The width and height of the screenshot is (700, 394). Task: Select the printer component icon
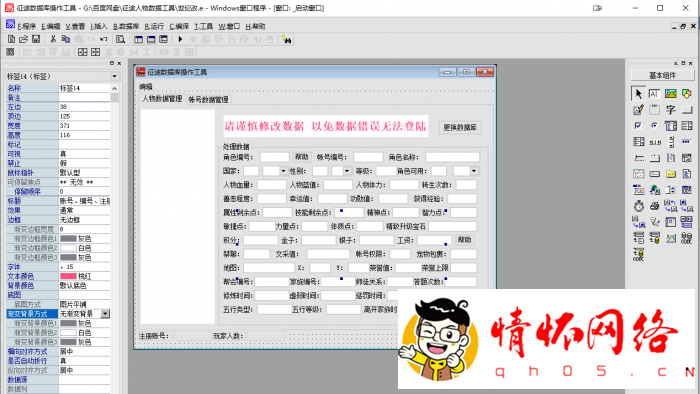click(654, 206)
